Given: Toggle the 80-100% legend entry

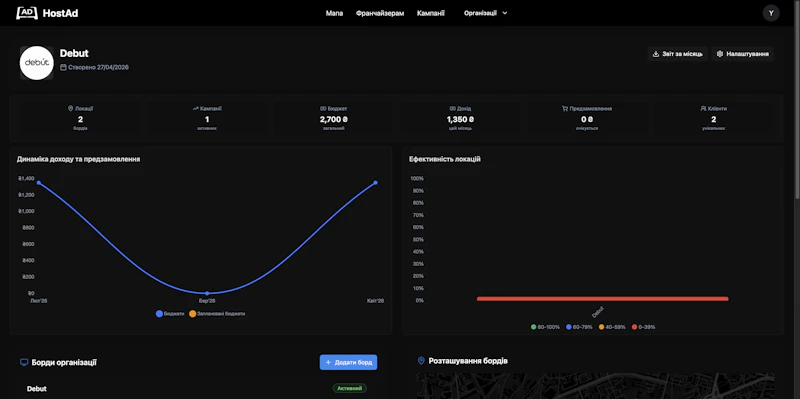Looking at the screenshot, I should [x=545, y=327].
